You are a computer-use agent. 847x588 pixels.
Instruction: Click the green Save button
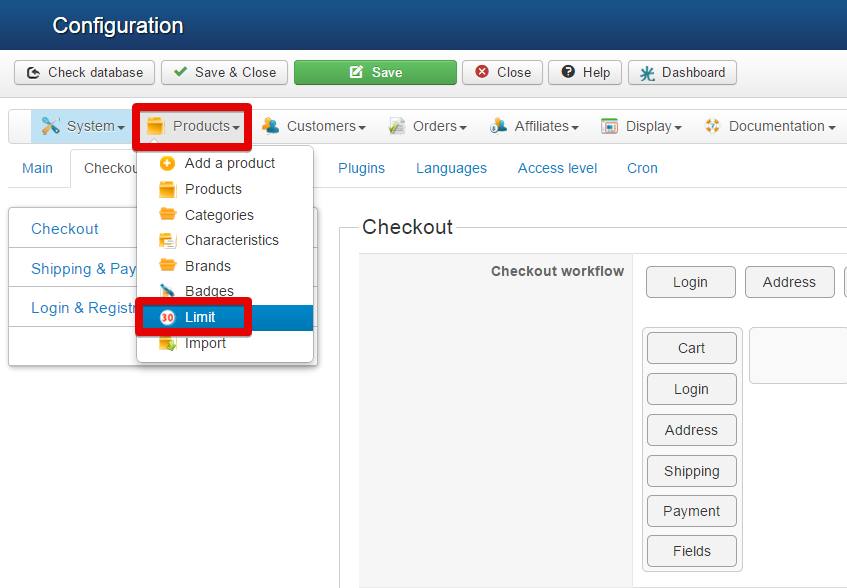375,72
